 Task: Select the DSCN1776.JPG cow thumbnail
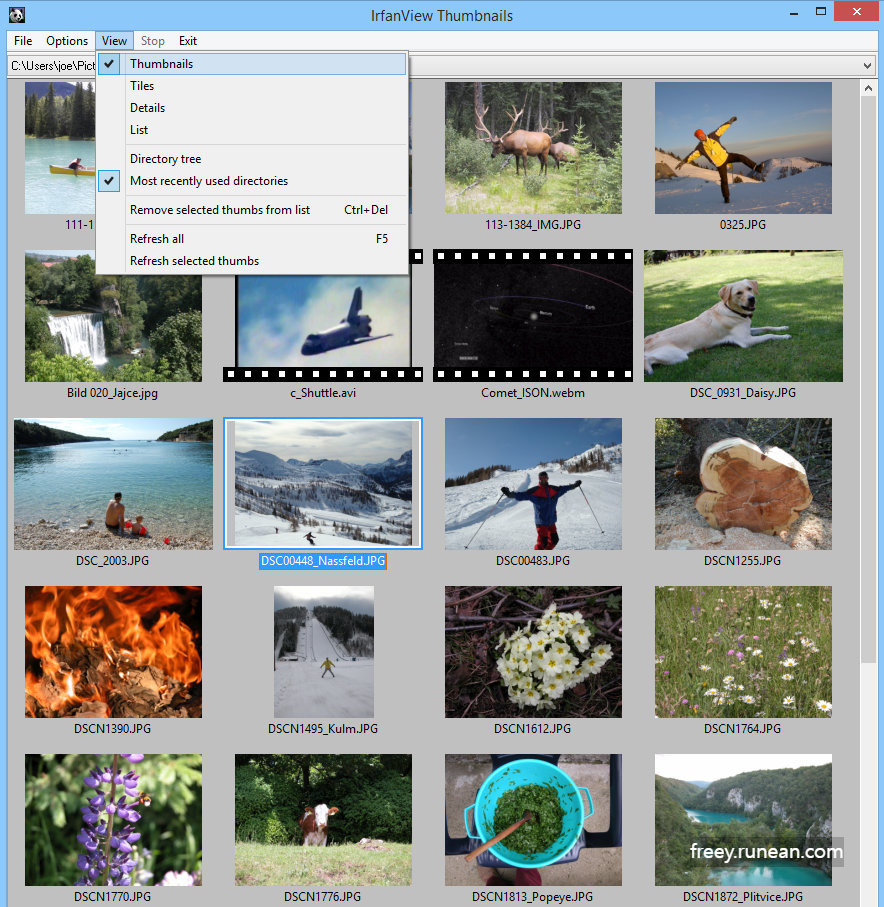[323, 820]
